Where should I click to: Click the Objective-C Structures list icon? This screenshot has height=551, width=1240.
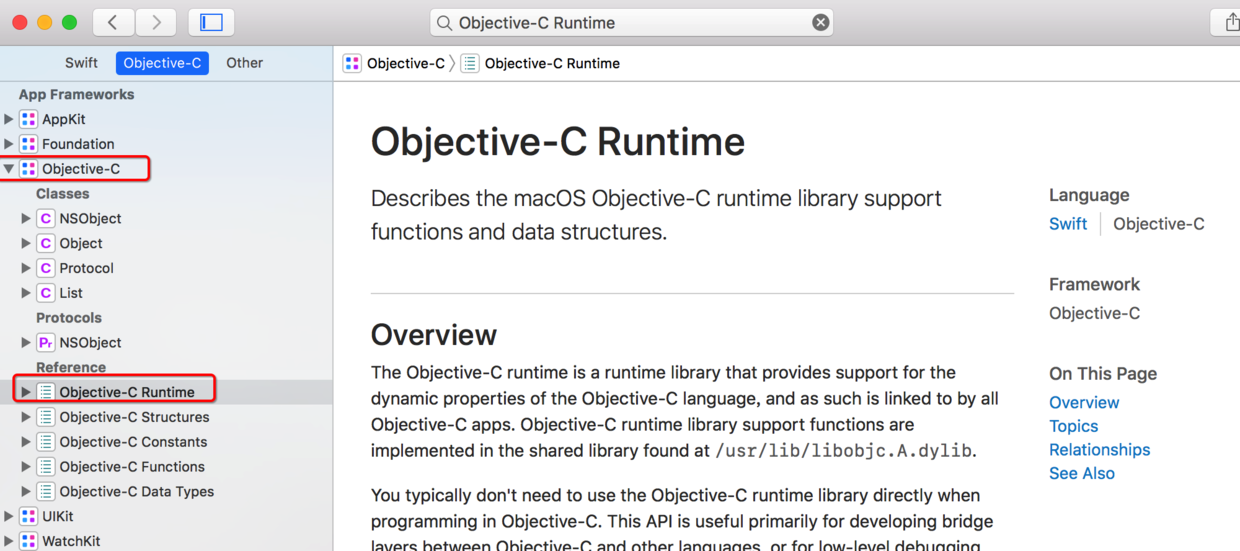click(46, 417)
